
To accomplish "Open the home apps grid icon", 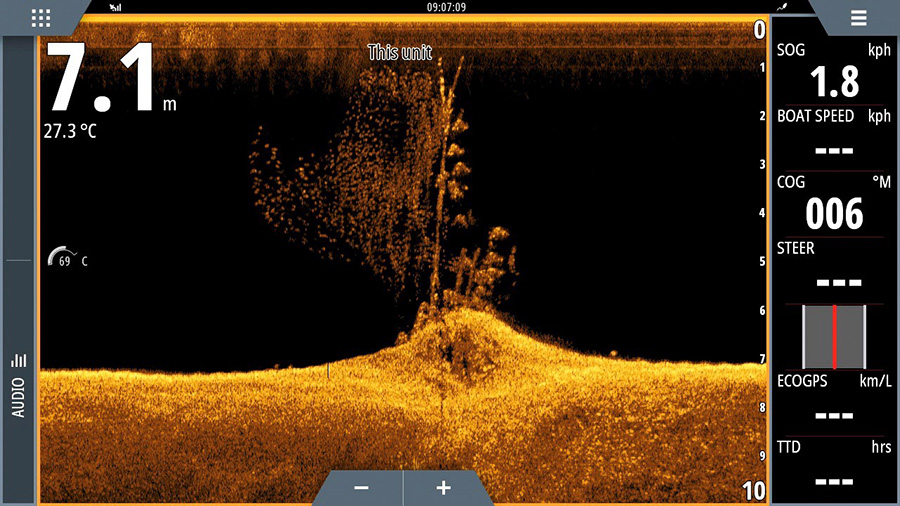I will coord(41,18).
